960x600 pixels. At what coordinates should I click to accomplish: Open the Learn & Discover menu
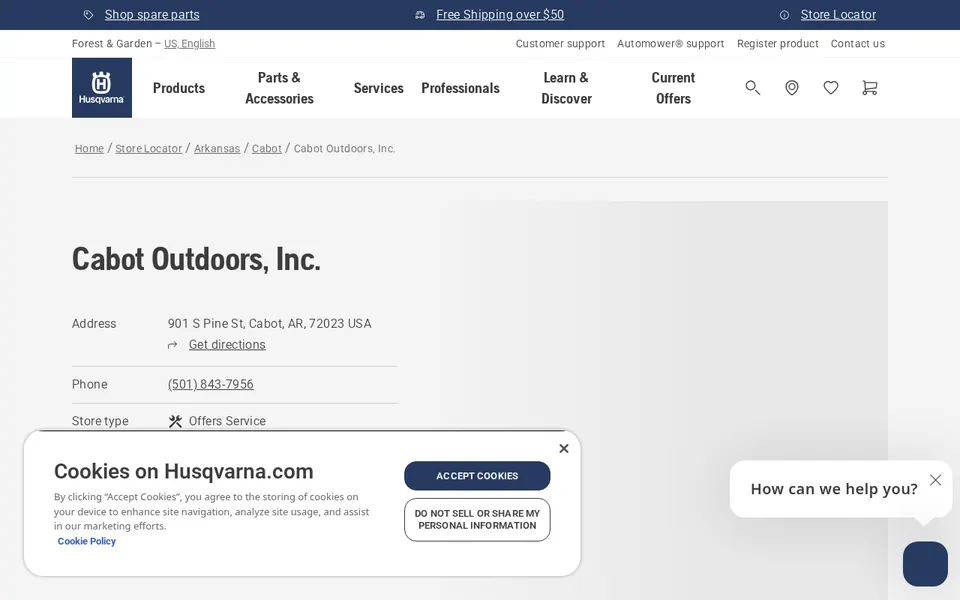(x=566, y=88)
